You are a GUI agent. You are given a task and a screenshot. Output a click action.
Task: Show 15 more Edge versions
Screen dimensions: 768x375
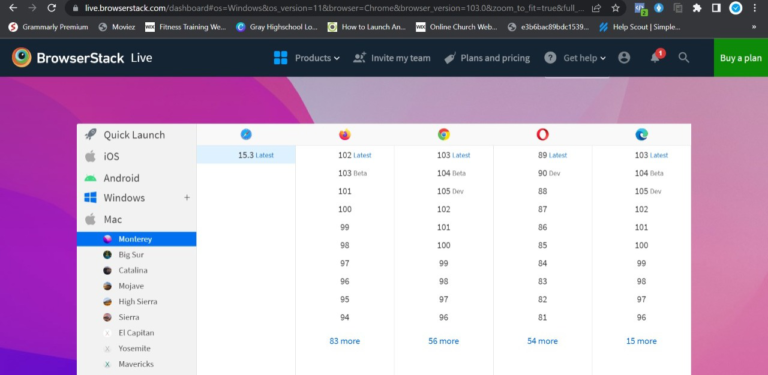tap(642, 341)
